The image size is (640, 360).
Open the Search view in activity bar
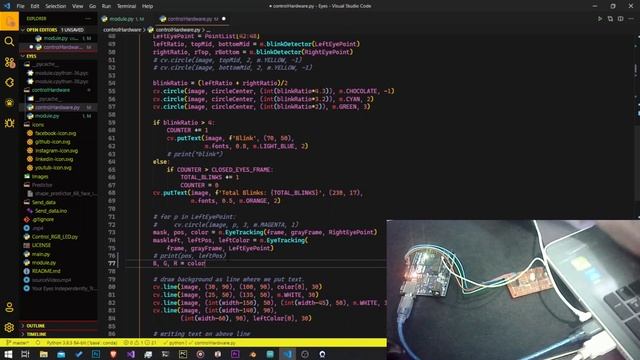[x=9, y=42]
